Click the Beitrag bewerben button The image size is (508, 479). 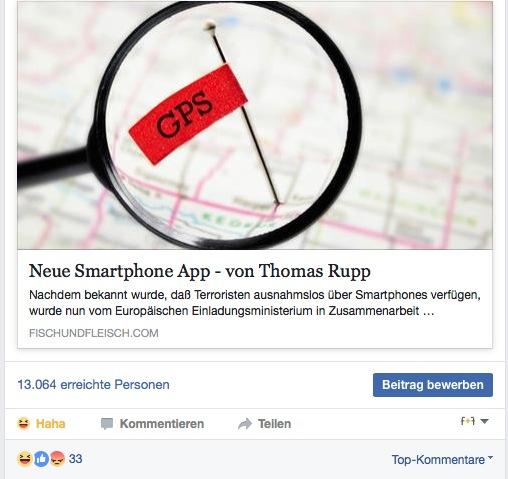(433, 385)
